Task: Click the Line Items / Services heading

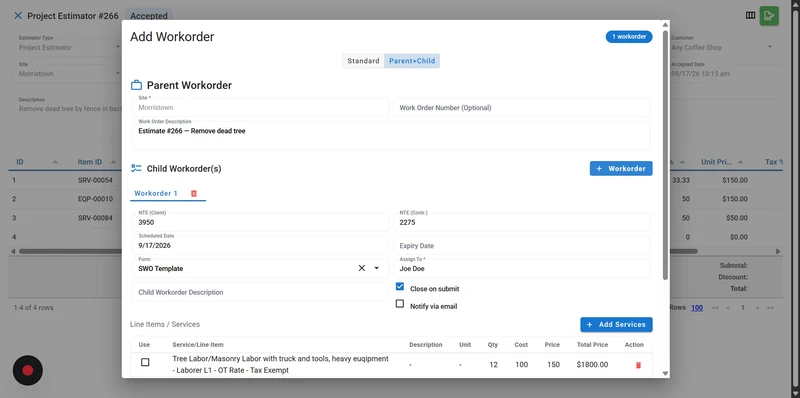Action: click(165, 325)
